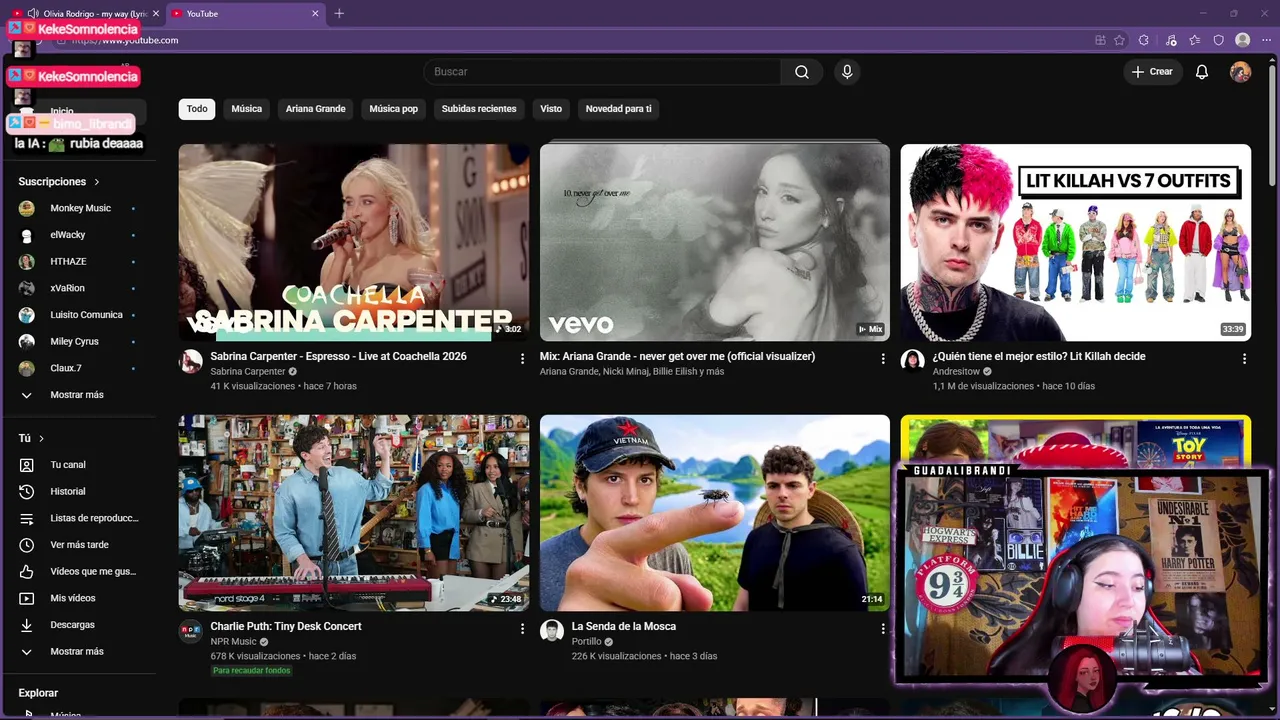Open Ver más tarde list

(78, 545)
